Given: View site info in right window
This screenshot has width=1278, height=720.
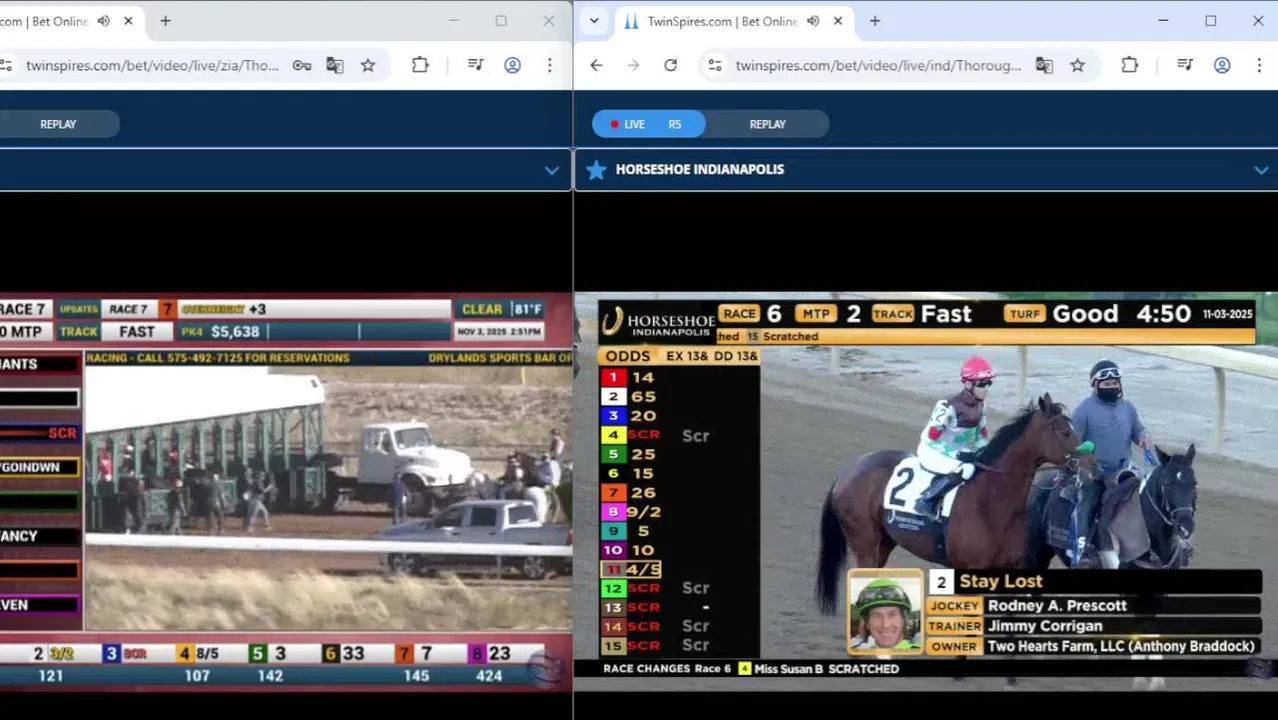Looking at the screenshot, I should coord(714,65).
